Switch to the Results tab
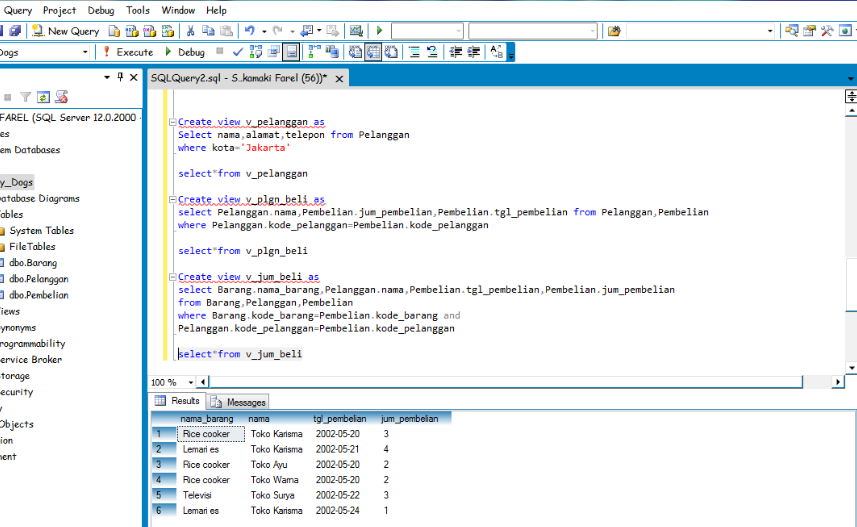 [178, 401]
